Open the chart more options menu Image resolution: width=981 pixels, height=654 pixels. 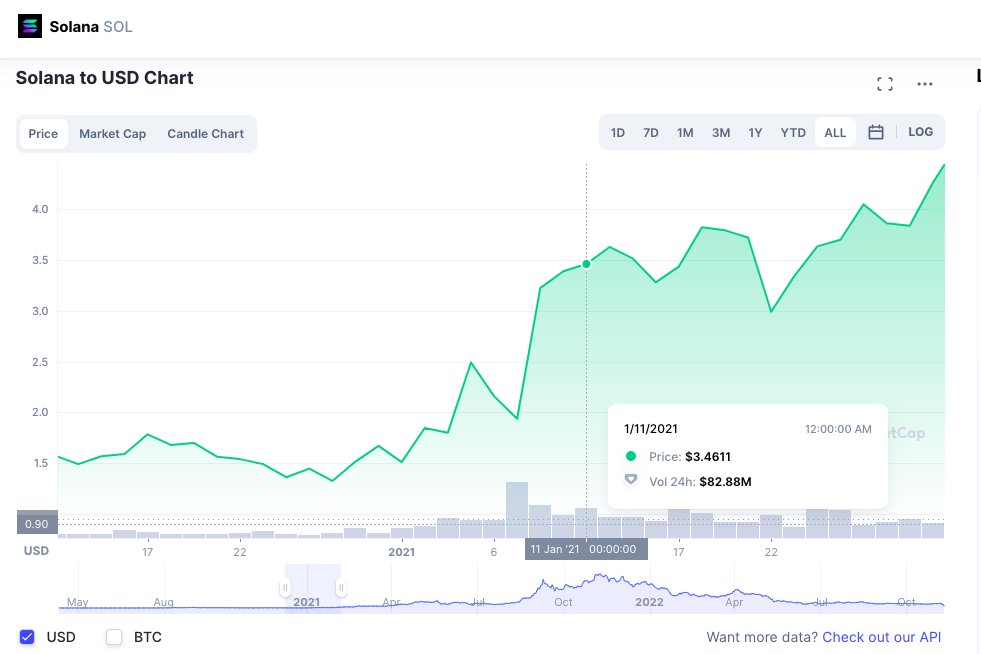[925, 84]
